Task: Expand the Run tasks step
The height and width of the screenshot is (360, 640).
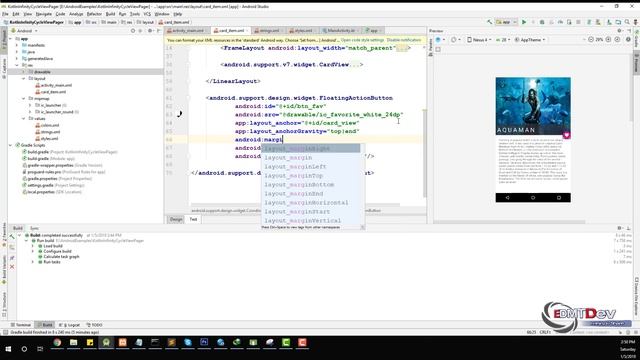Action: click(x=33, y=262)
